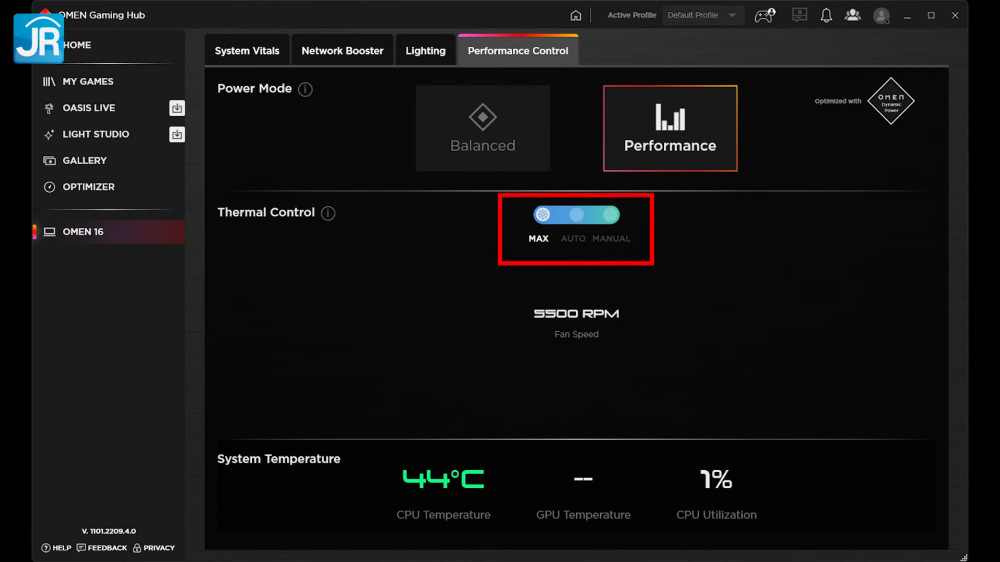Viewport: 1000px width, 562px height.
Task: Select the Balanced power mode
Action: [483, 128]
